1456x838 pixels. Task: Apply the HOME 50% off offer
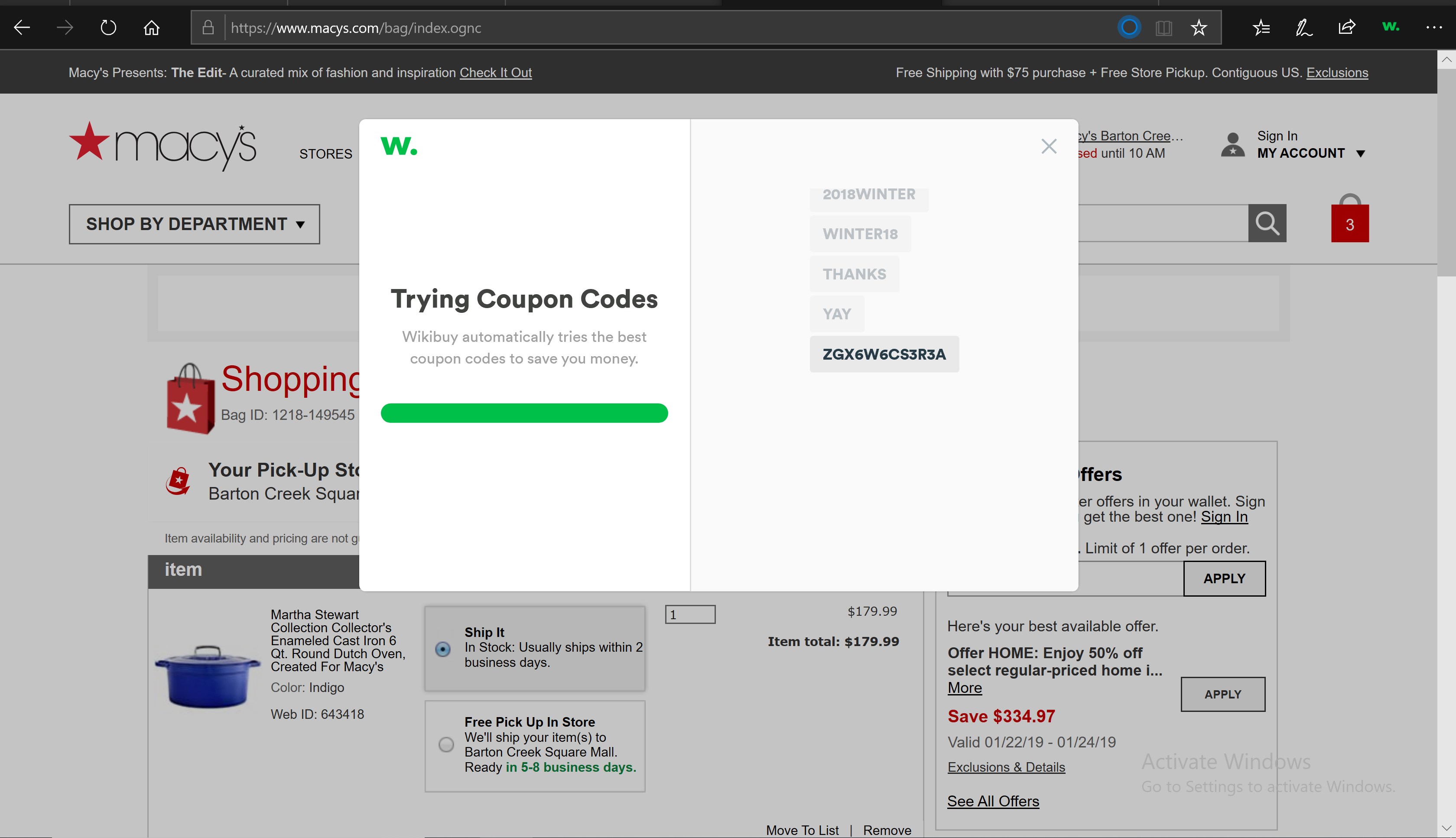[x=1222, y=694]
